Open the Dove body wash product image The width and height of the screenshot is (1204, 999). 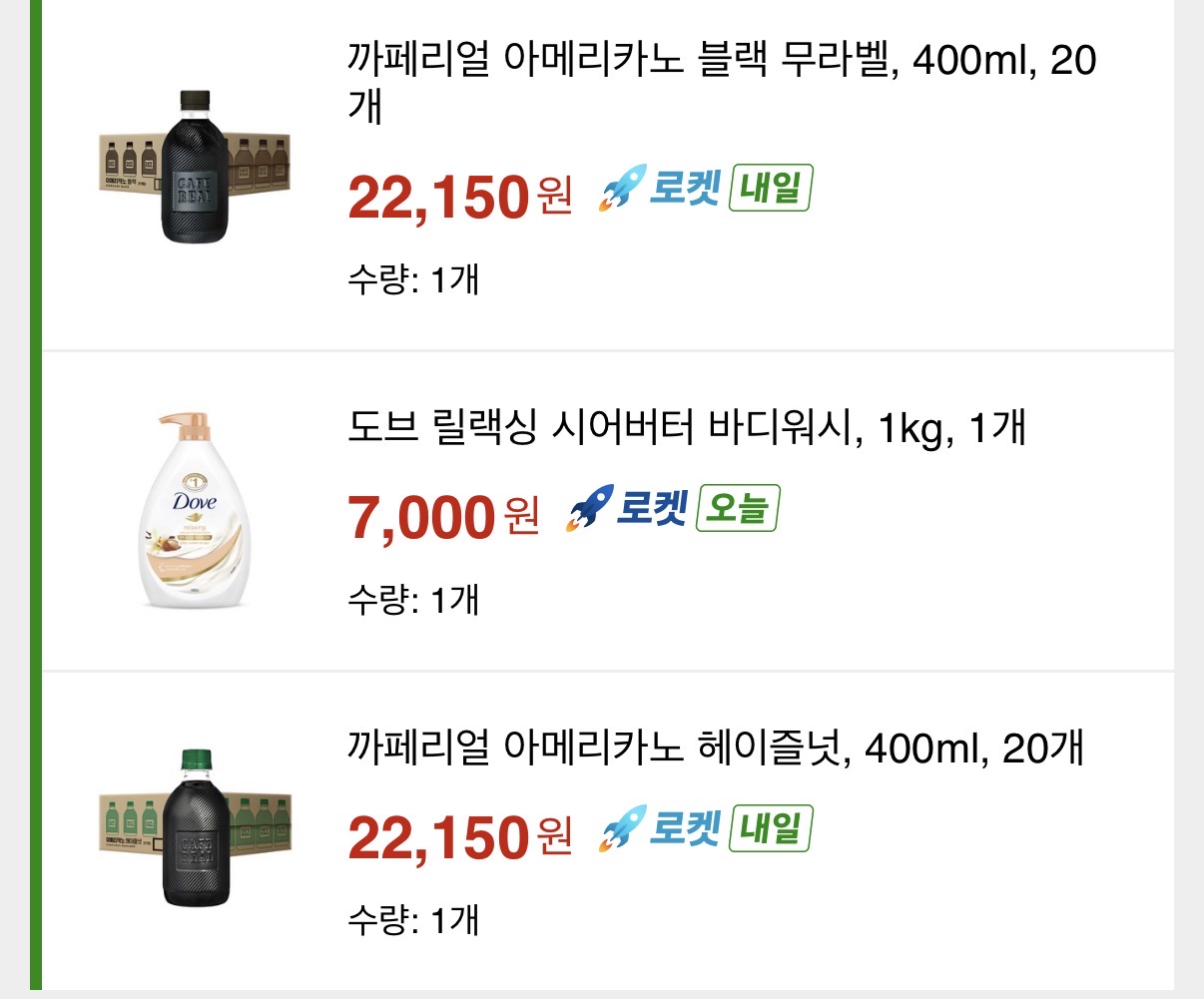click(x=195, y=510)
